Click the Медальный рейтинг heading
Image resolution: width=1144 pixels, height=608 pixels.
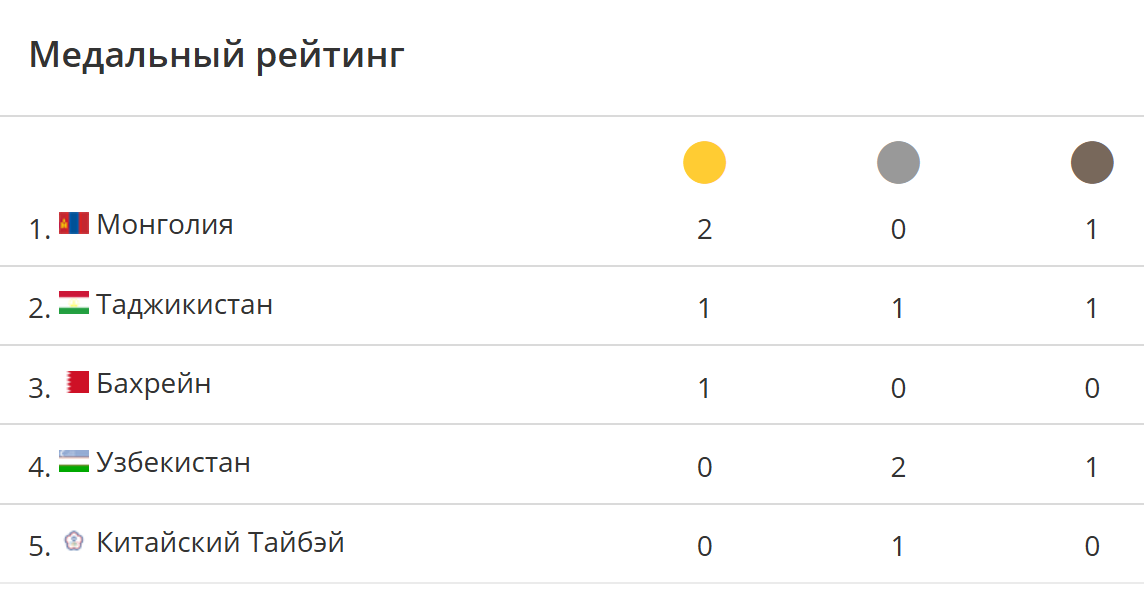[x=217, y=54]
